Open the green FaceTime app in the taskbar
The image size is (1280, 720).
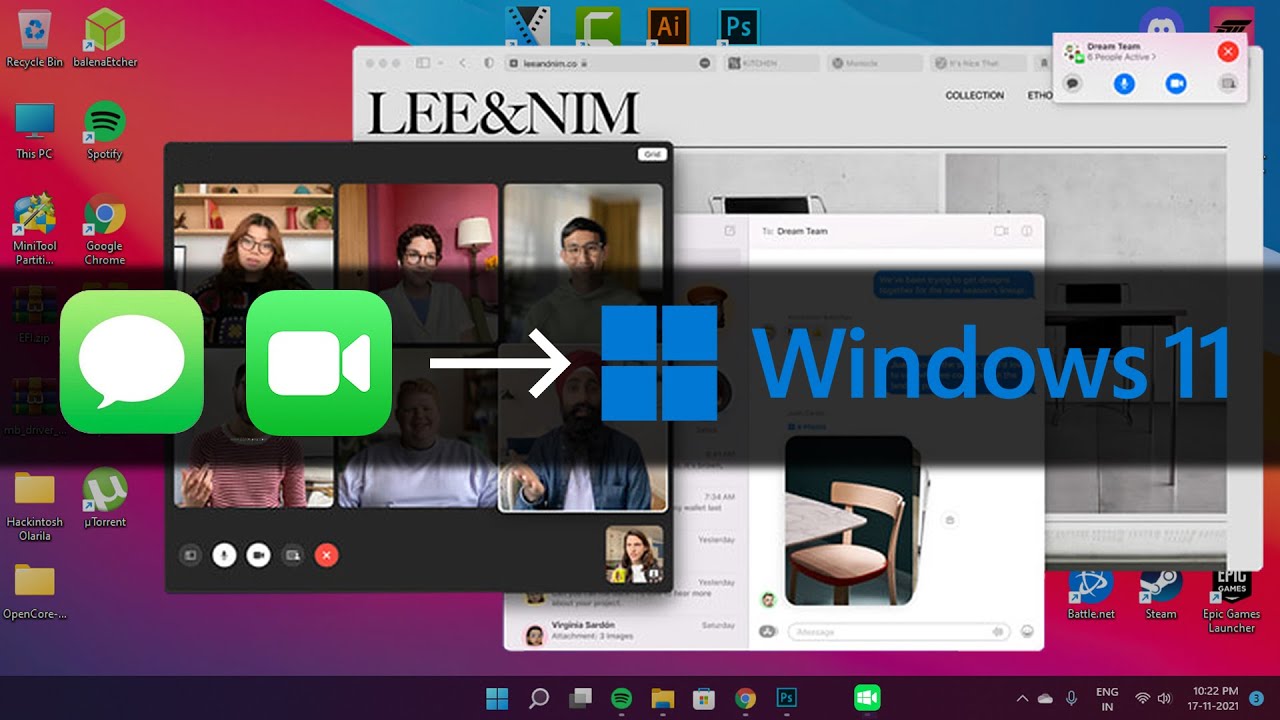[867, 698]
